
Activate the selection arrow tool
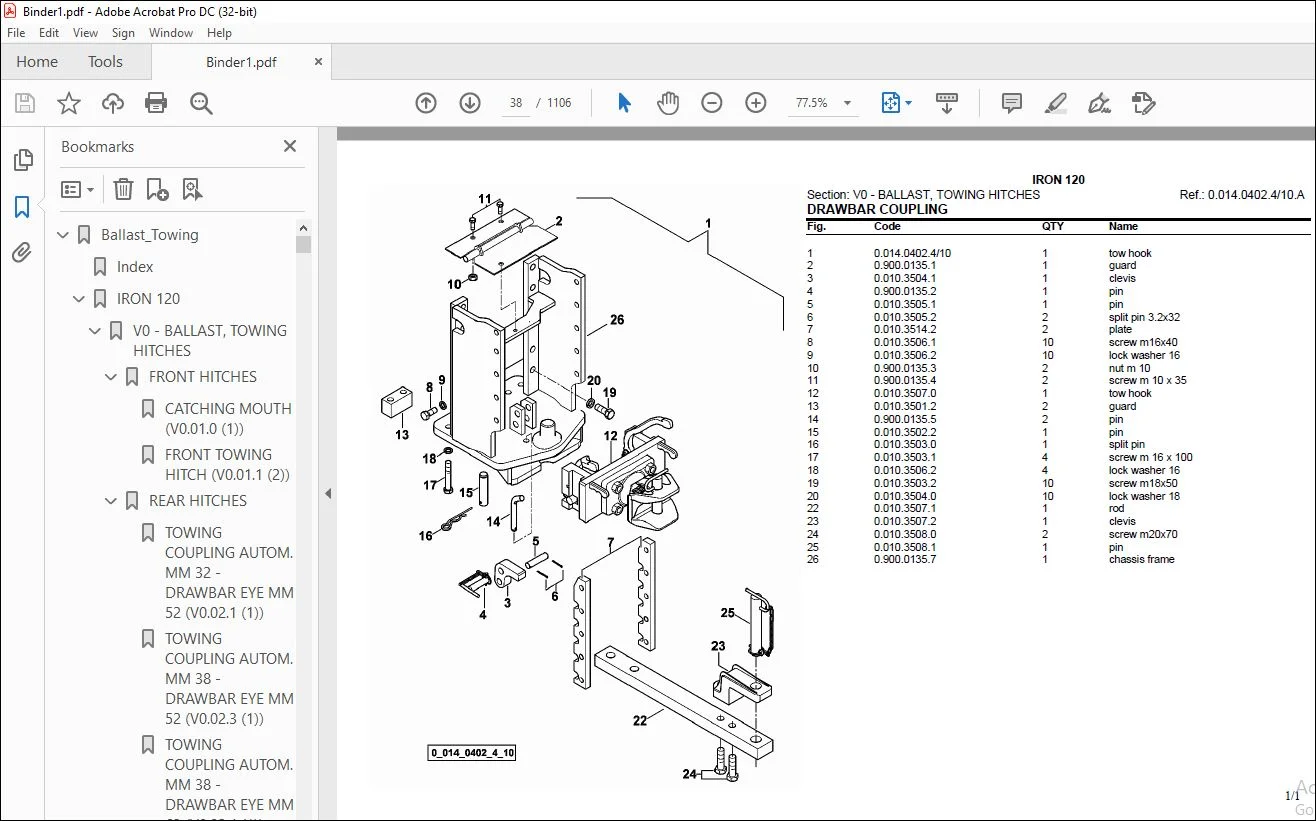[x=624, y=103]
